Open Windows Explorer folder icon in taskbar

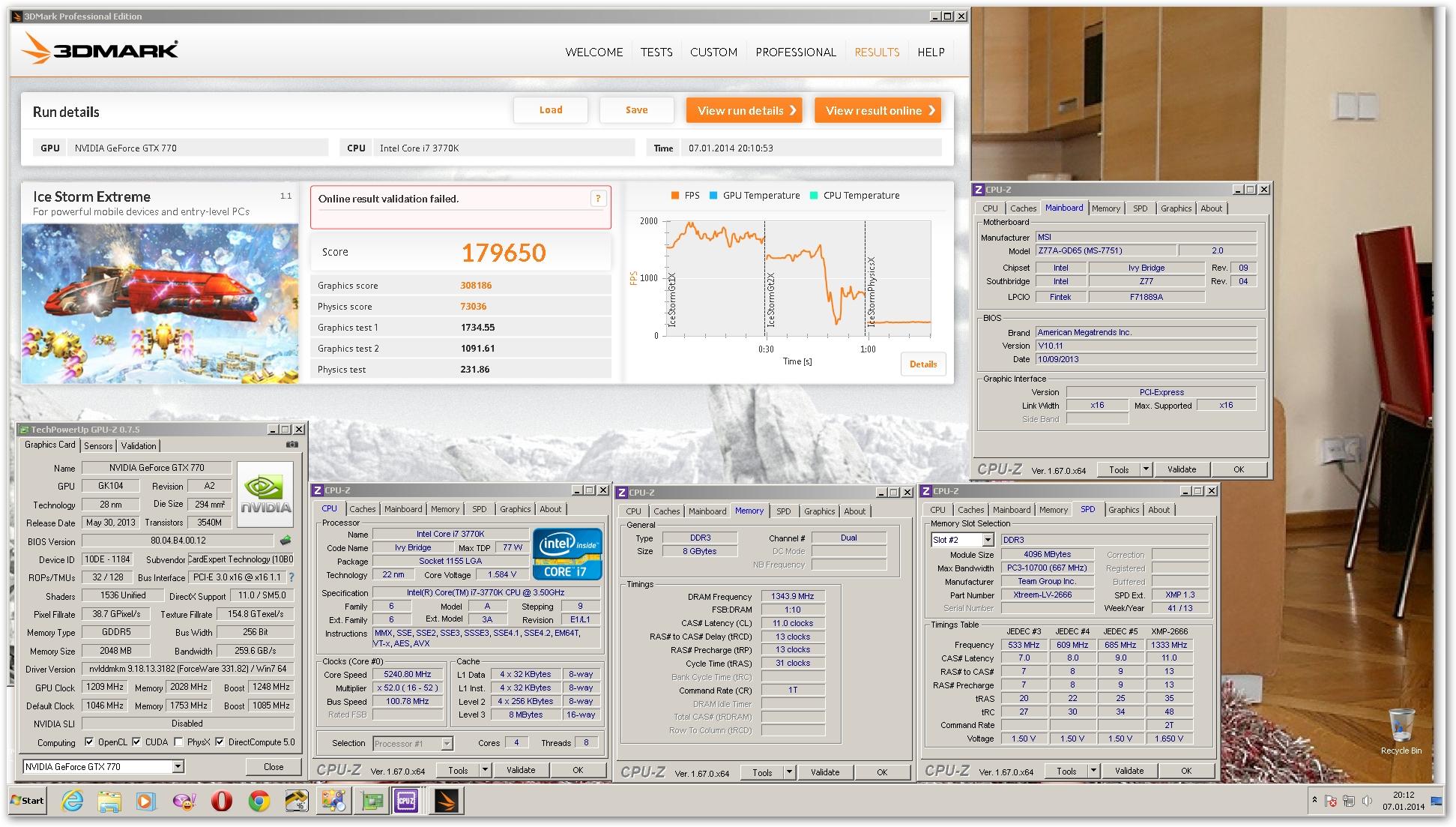[109, 802]
